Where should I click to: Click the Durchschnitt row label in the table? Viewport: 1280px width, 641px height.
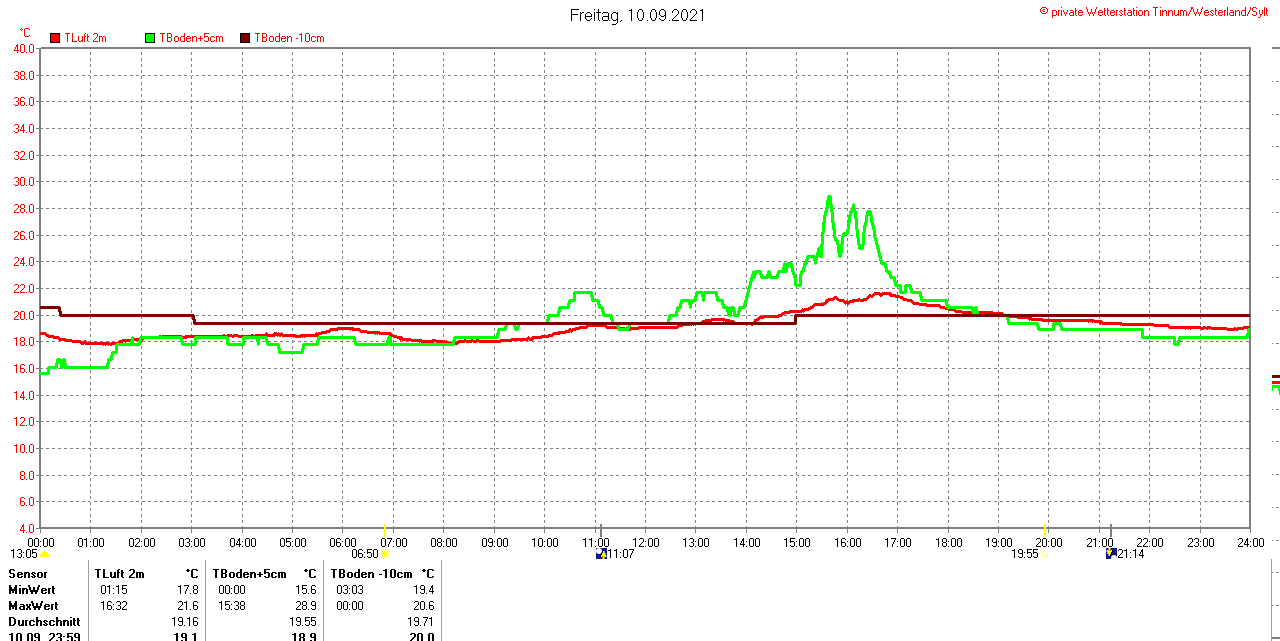pos(43,622)
